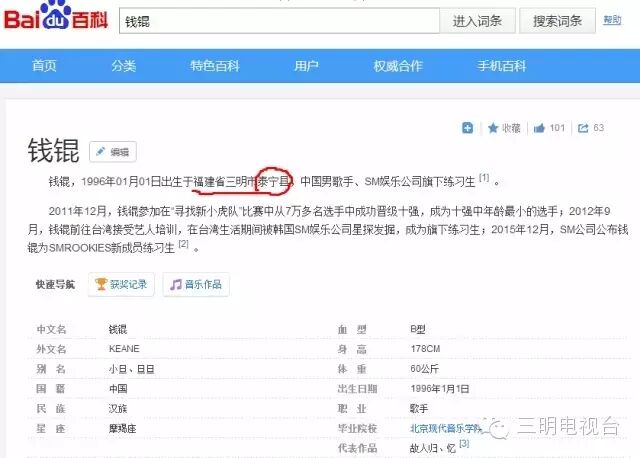Open the 北京现代音乐学院 link
Screen dimensions: 640x458
[445, 428]
